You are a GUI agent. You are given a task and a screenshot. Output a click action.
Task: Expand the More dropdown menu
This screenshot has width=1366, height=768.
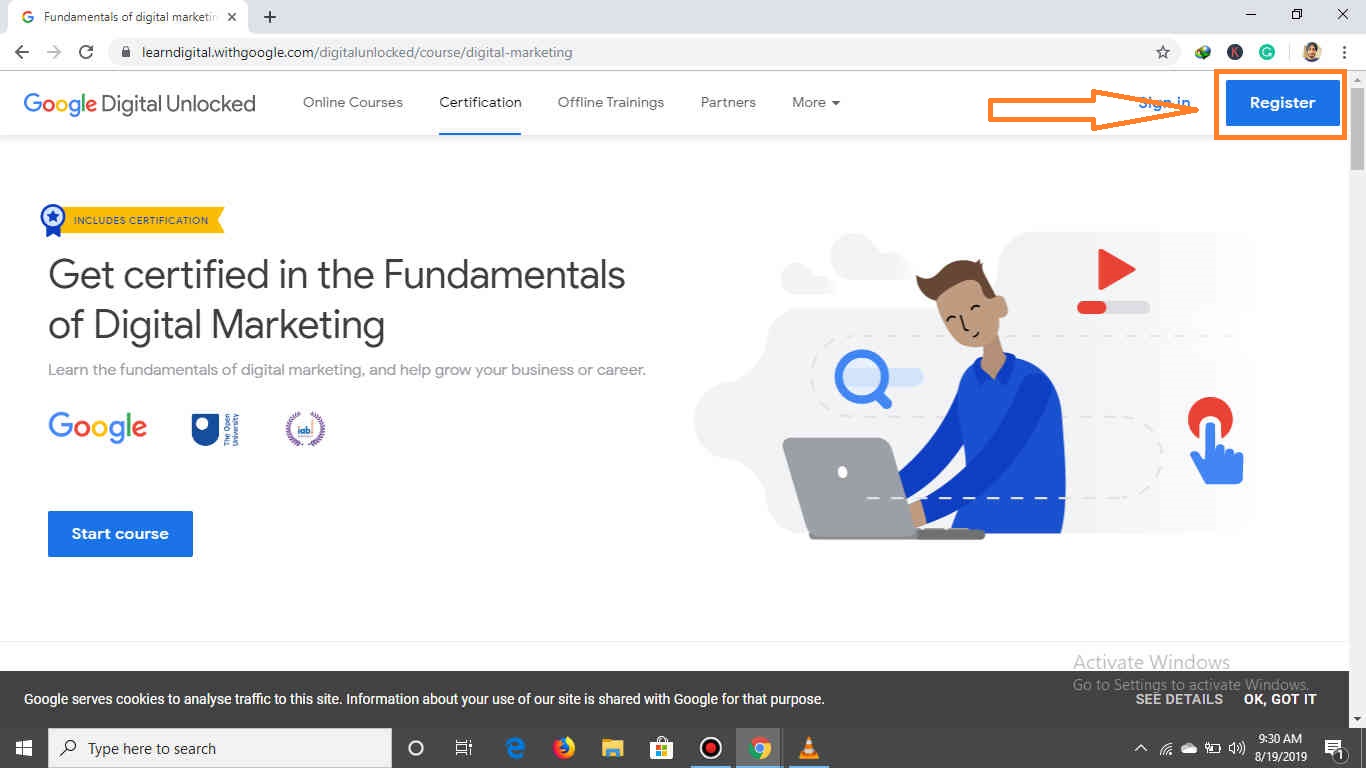point(816,102)
